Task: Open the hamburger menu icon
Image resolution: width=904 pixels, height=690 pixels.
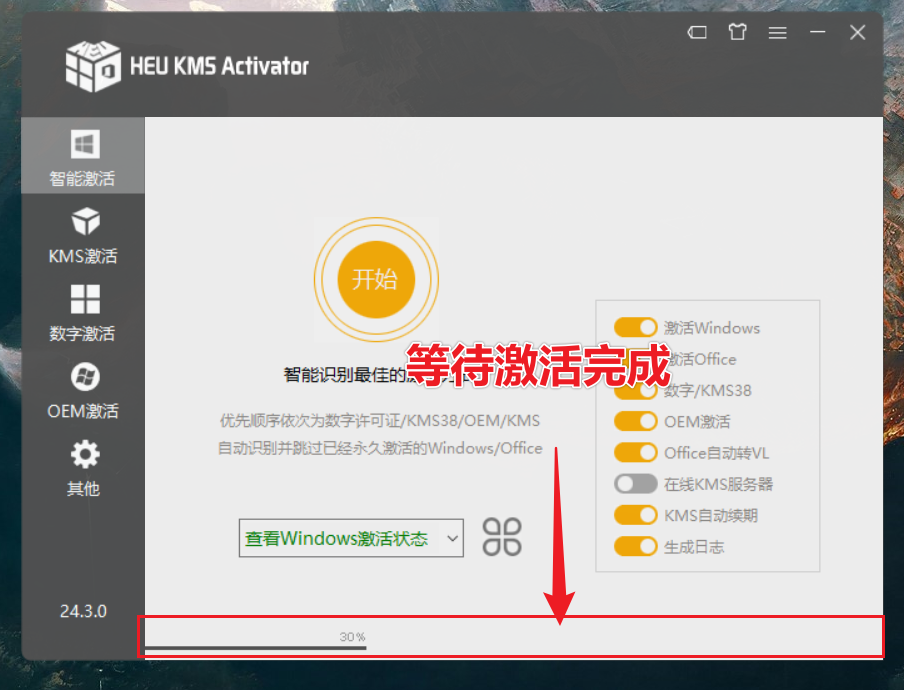Action: pyautogui.click(x=777, y=33)
